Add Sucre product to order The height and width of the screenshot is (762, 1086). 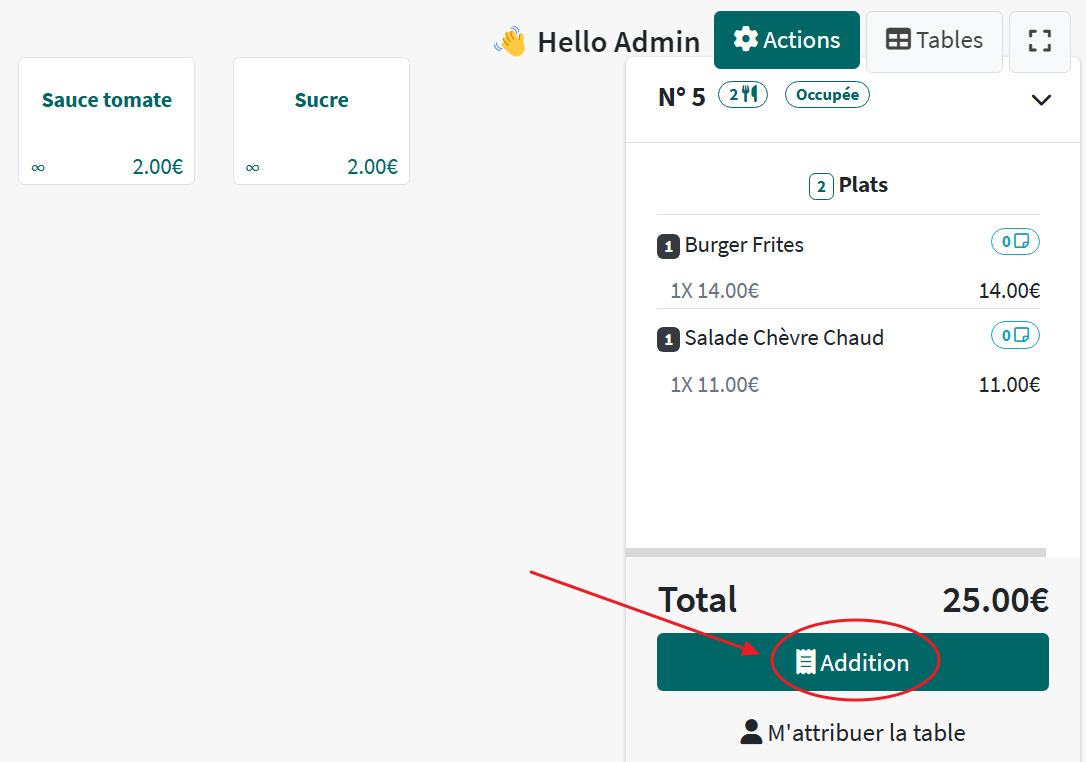(x=321, y=121)
